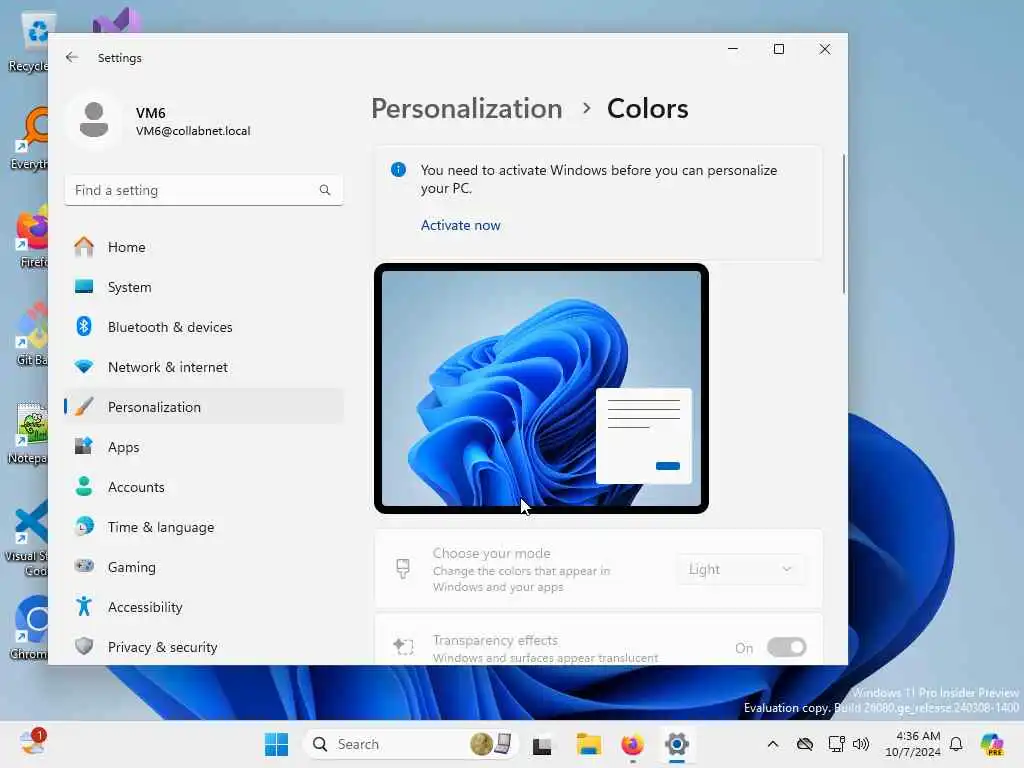Image resolution: width=1024 pixels, height=768 pixels.
Task: Click the cloud sync-off tray icon
Action: pos(805,744)
